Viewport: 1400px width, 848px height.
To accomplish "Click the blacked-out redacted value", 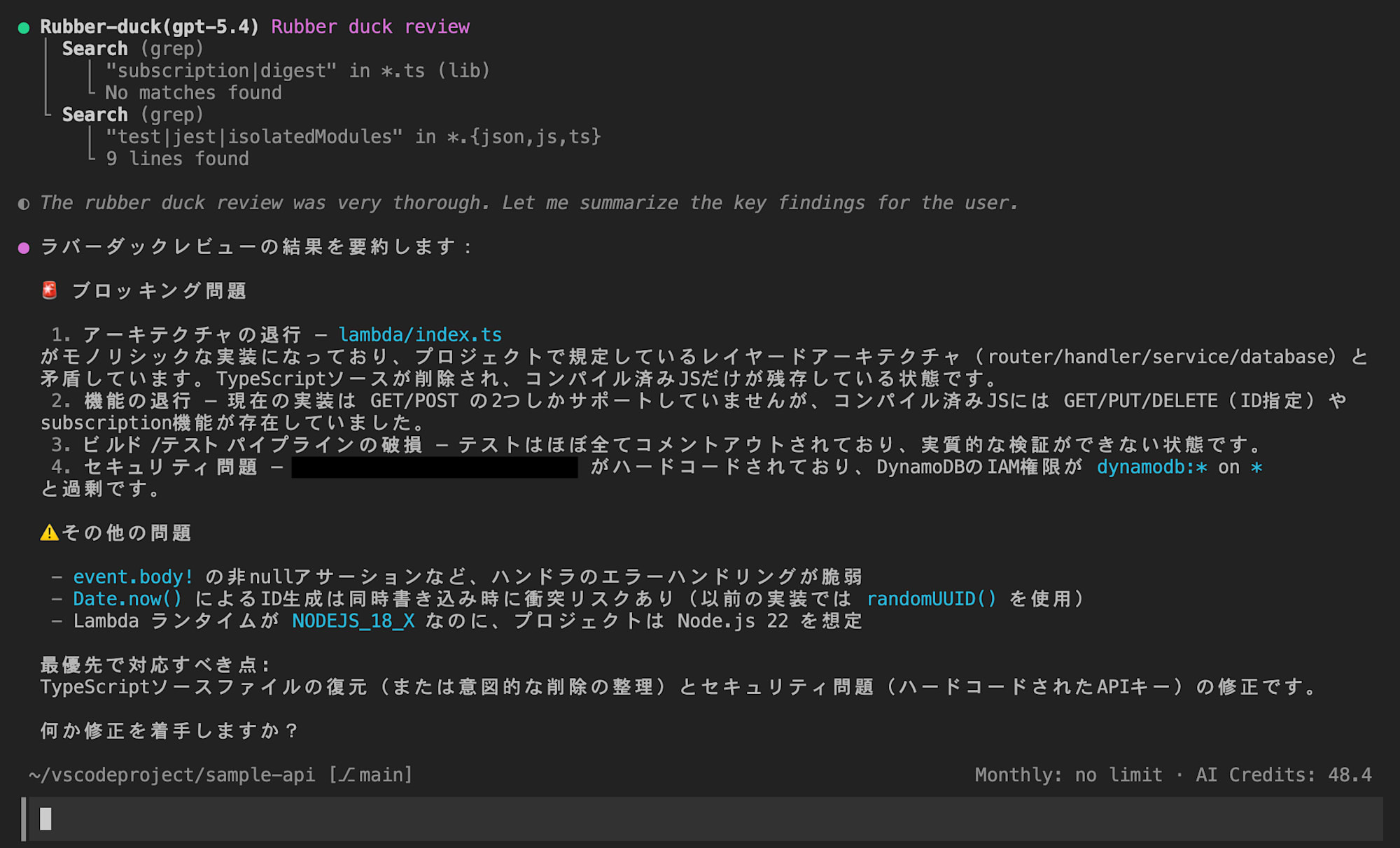I will click(x=435, y=467).
